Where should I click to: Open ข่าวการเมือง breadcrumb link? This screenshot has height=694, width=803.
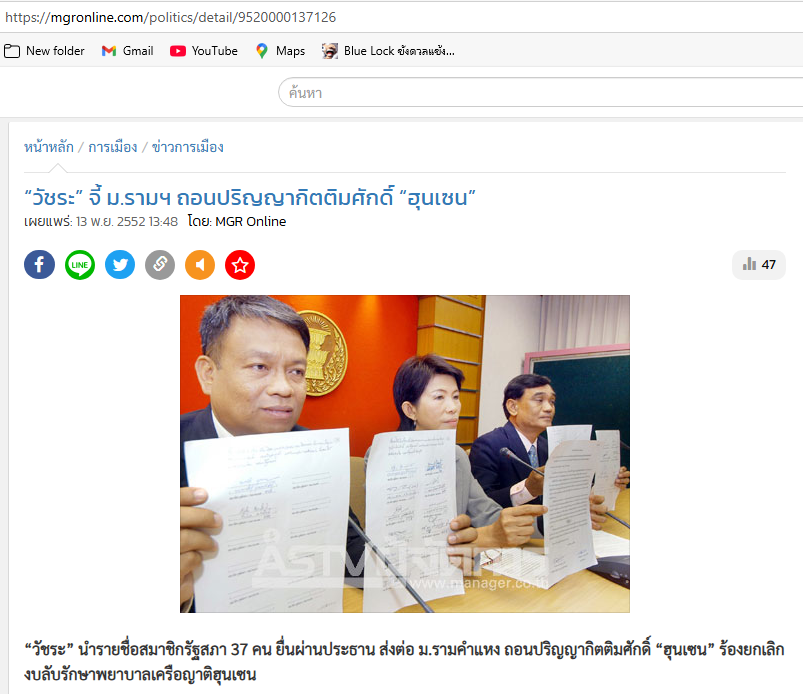[x=187, y=147]
